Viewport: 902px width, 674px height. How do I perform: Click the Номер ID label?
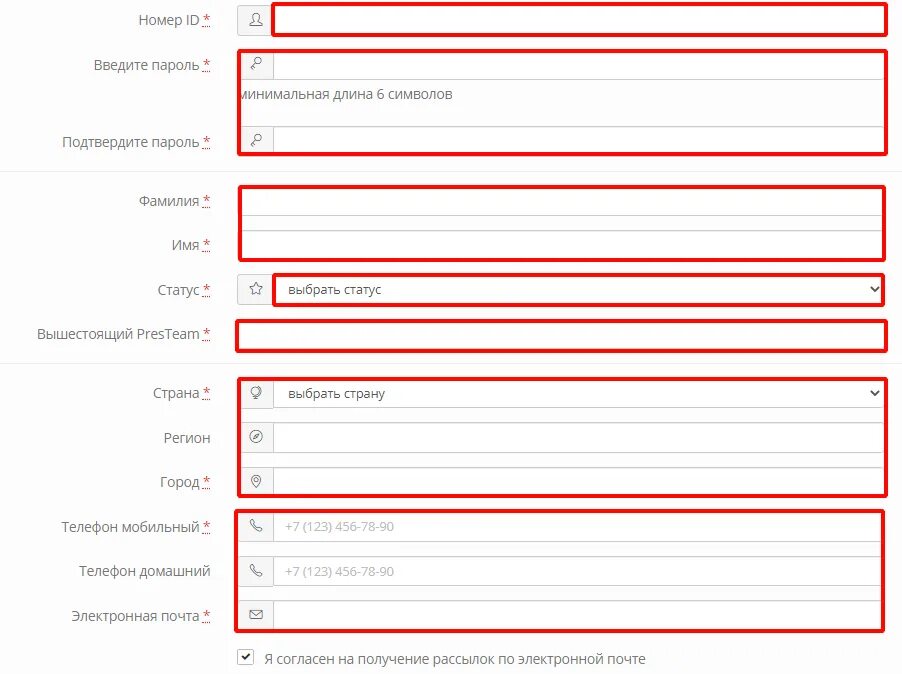[174, 20]
